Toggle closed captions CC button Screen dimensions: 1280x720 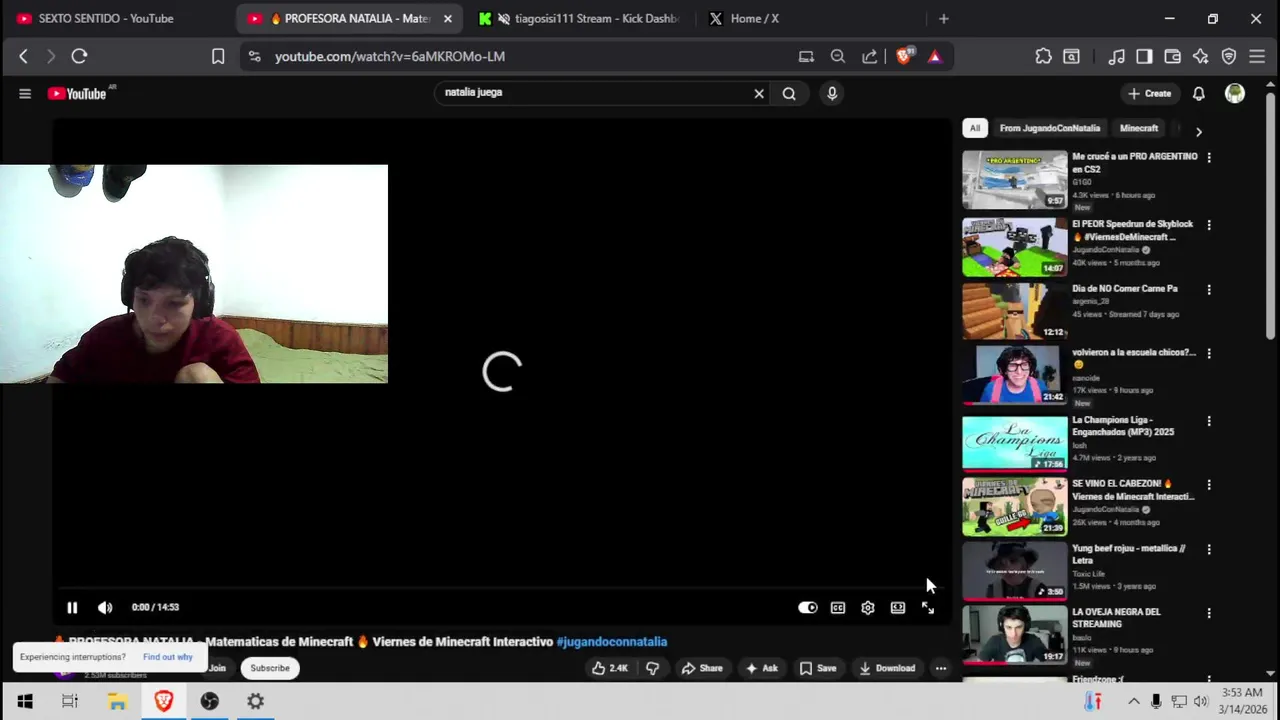(838, 607)
